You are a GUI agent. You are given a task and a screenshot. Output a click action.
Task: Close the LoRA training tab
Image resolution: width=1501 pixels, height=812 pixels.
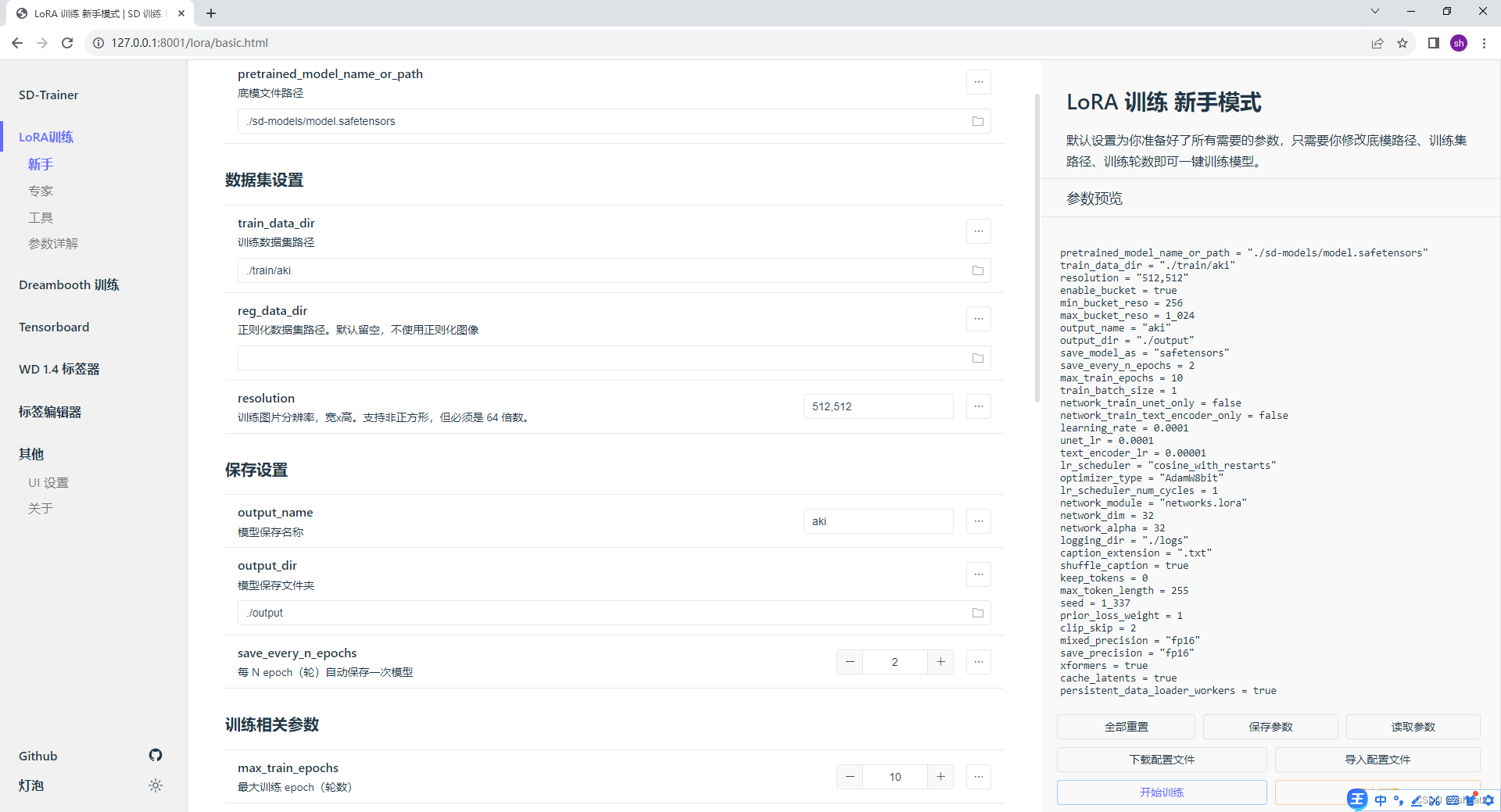[x=181, y=13]
